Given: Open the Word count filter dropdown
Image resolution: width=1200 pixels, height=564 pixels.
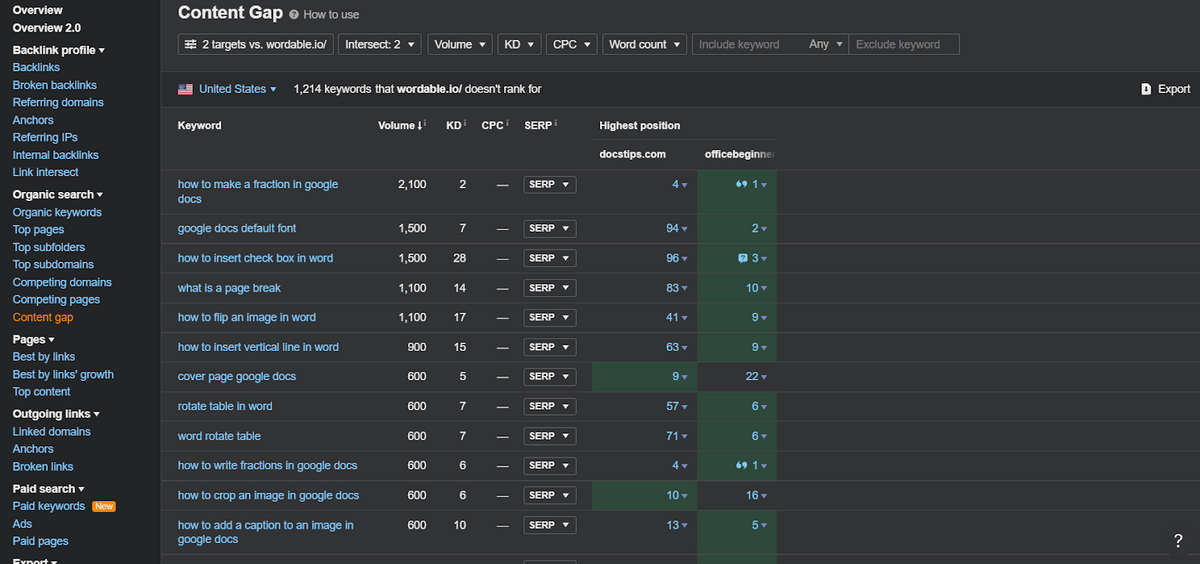Looking at the screenshot, I should point(644,44).
